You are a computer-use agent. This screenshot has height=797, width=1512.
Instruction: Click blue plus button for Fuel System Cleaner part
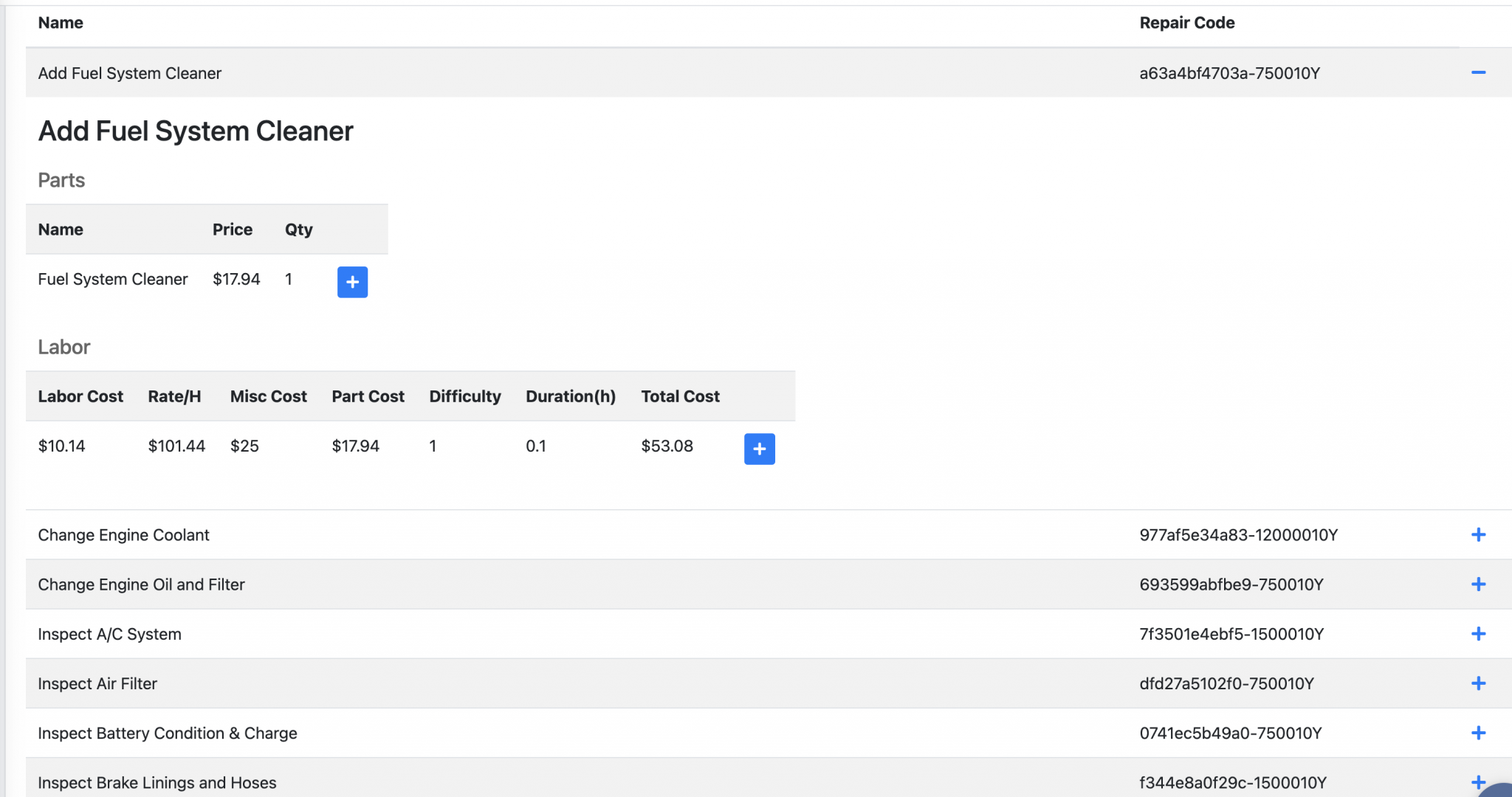click(x=352, y=282)
